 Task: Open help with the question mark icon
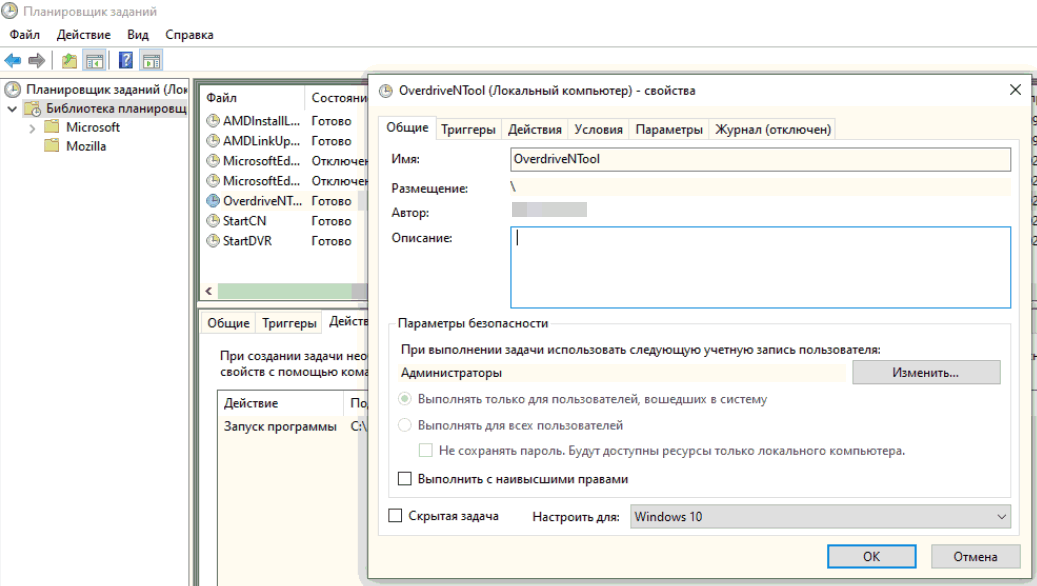coord(126,61)
